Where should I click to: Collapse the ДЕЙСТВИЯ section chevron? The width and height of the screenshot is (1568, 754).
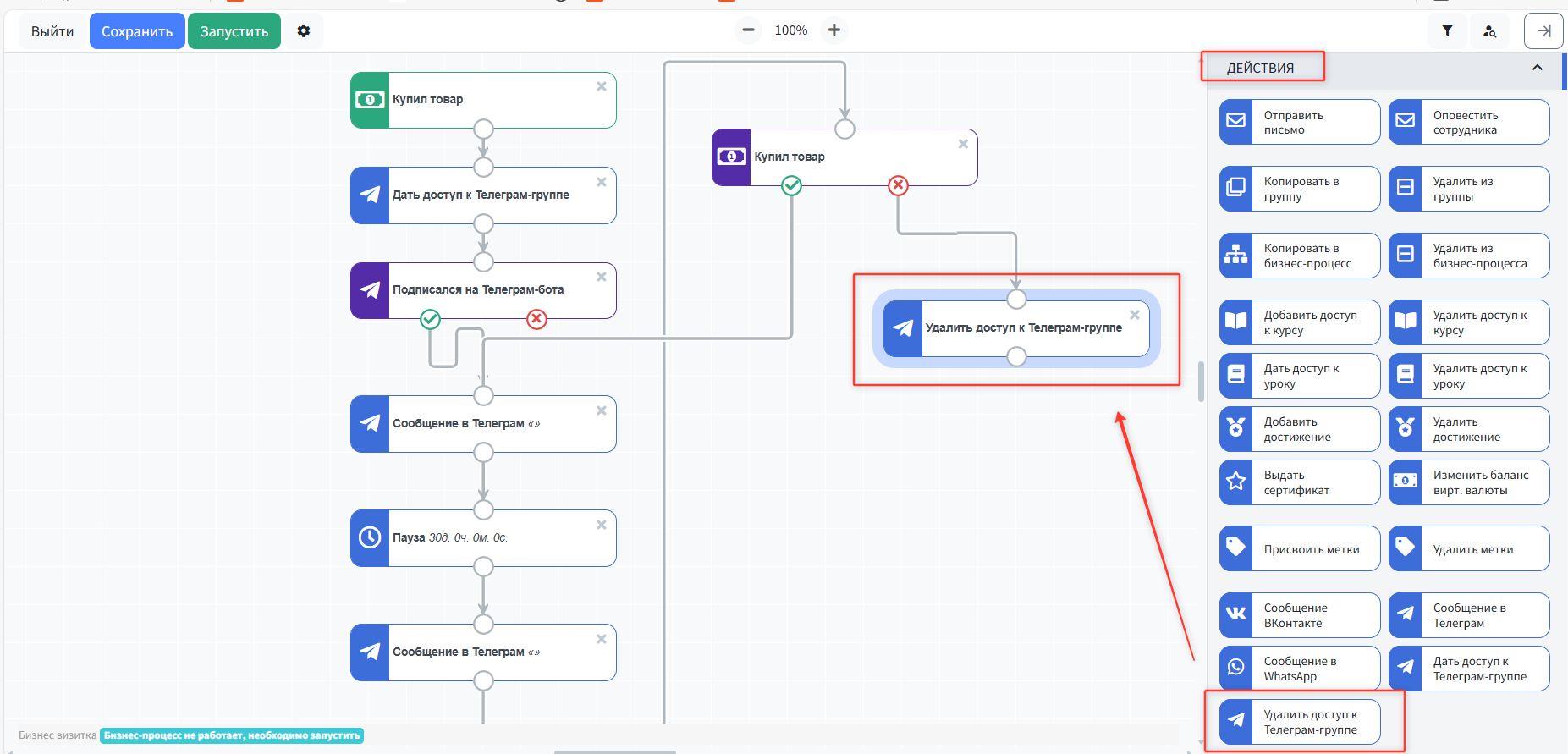coord(1537,68)
